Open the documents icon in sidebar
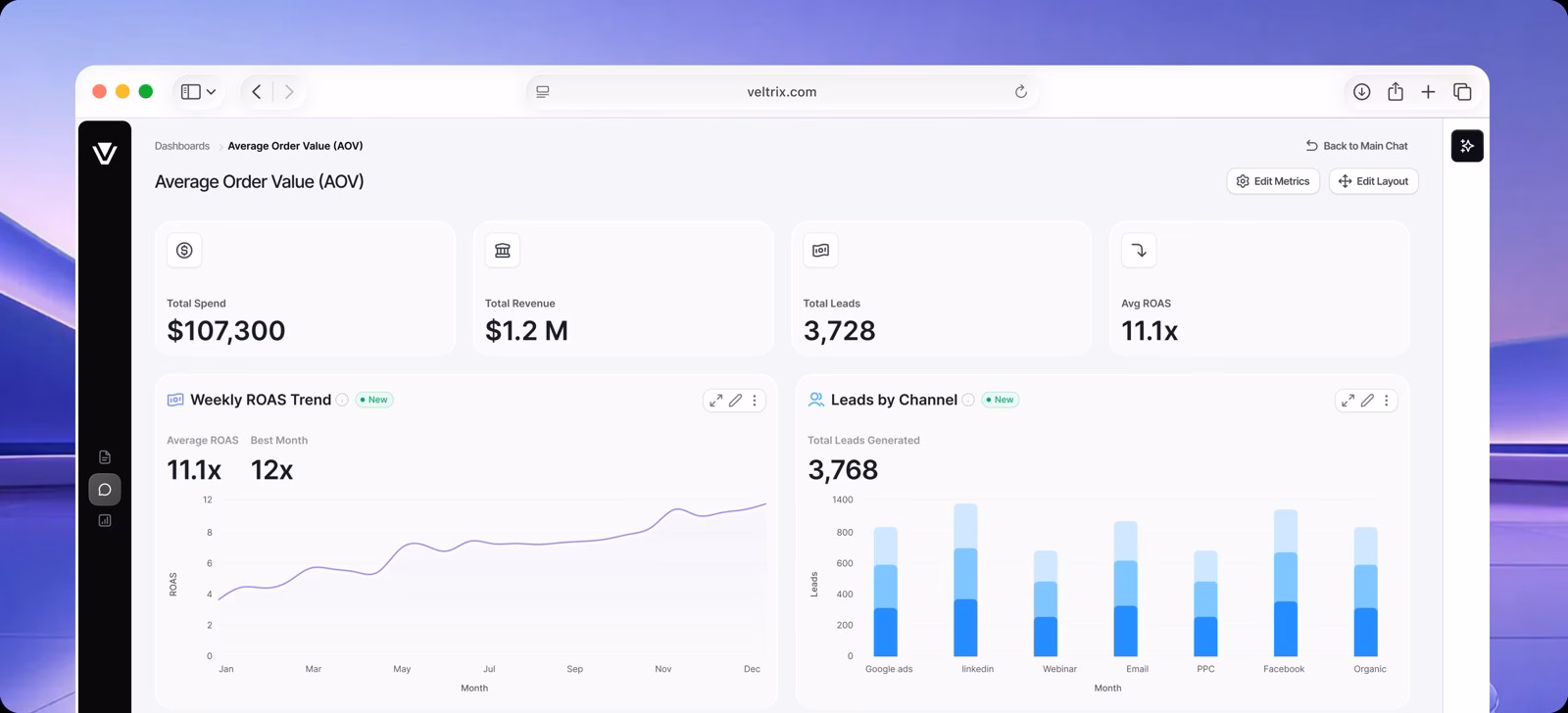 coord(105,457)
